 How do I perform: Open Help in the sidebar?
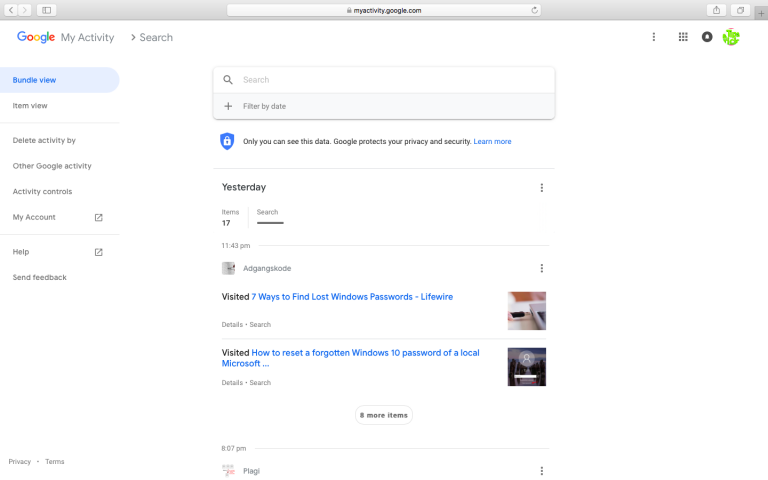[21, 252]
